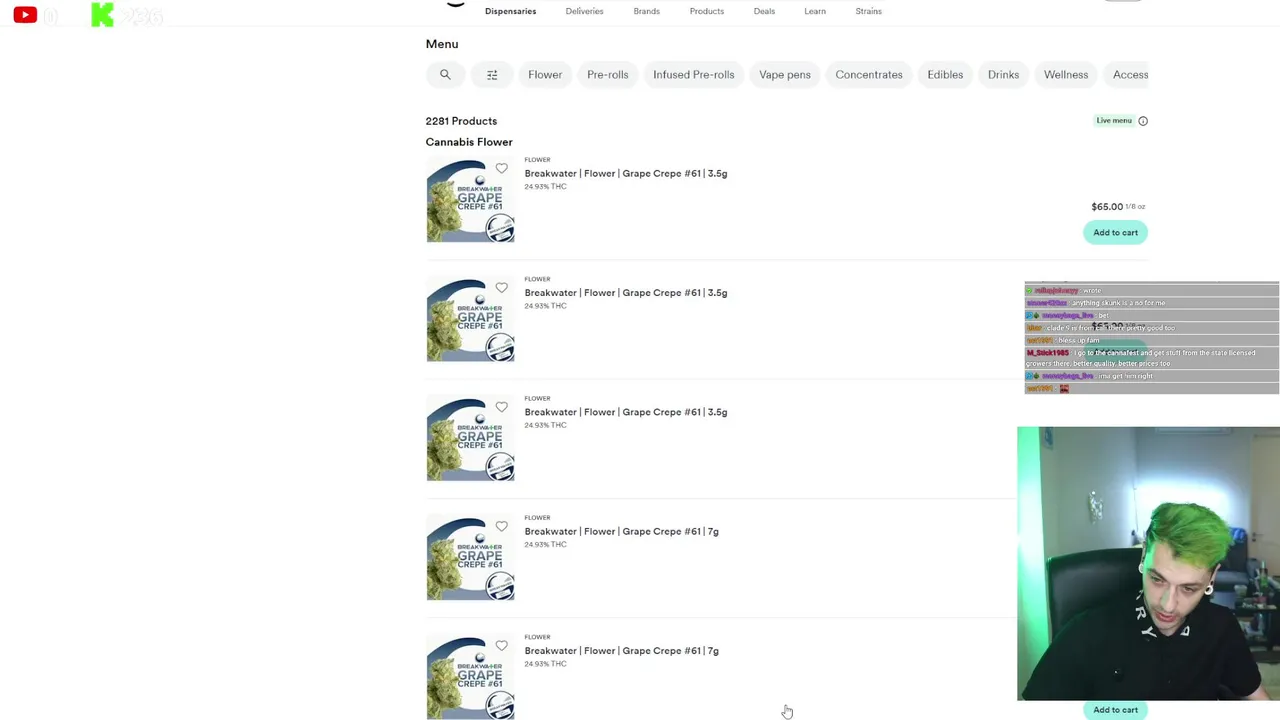The height and width of the screenshot is (720, 1280).
Task: Click the Live menu badge
Action: coord(1114,121)
